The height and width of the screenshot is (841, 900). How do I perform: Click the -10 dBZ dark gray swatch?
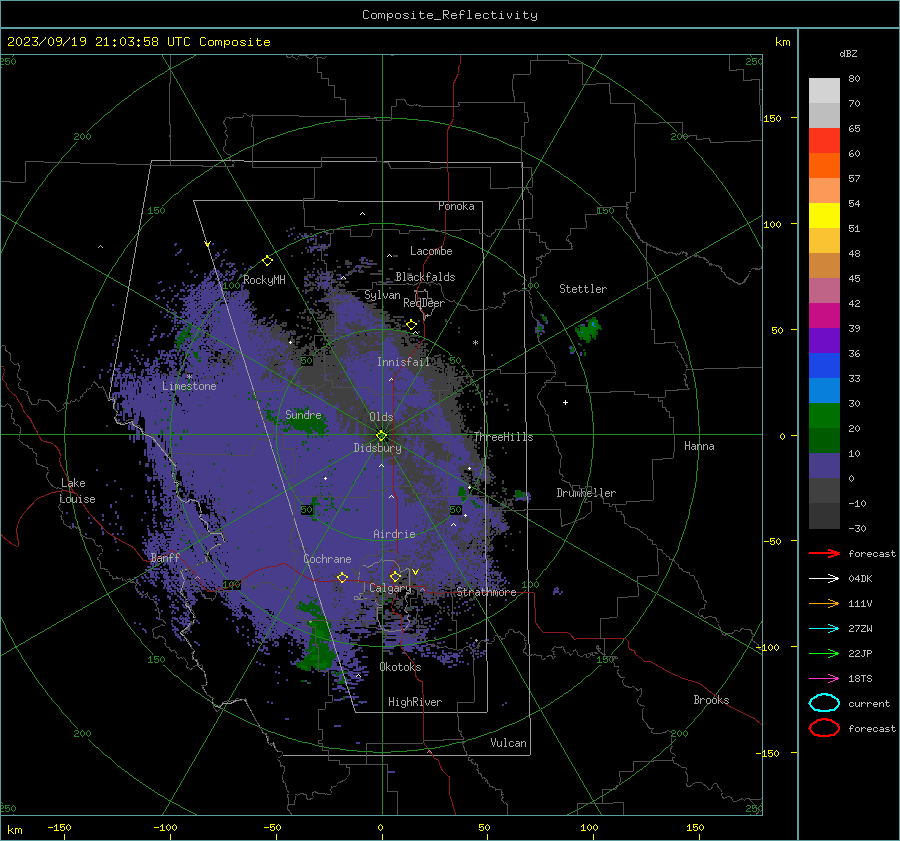(x=824, y=515)
